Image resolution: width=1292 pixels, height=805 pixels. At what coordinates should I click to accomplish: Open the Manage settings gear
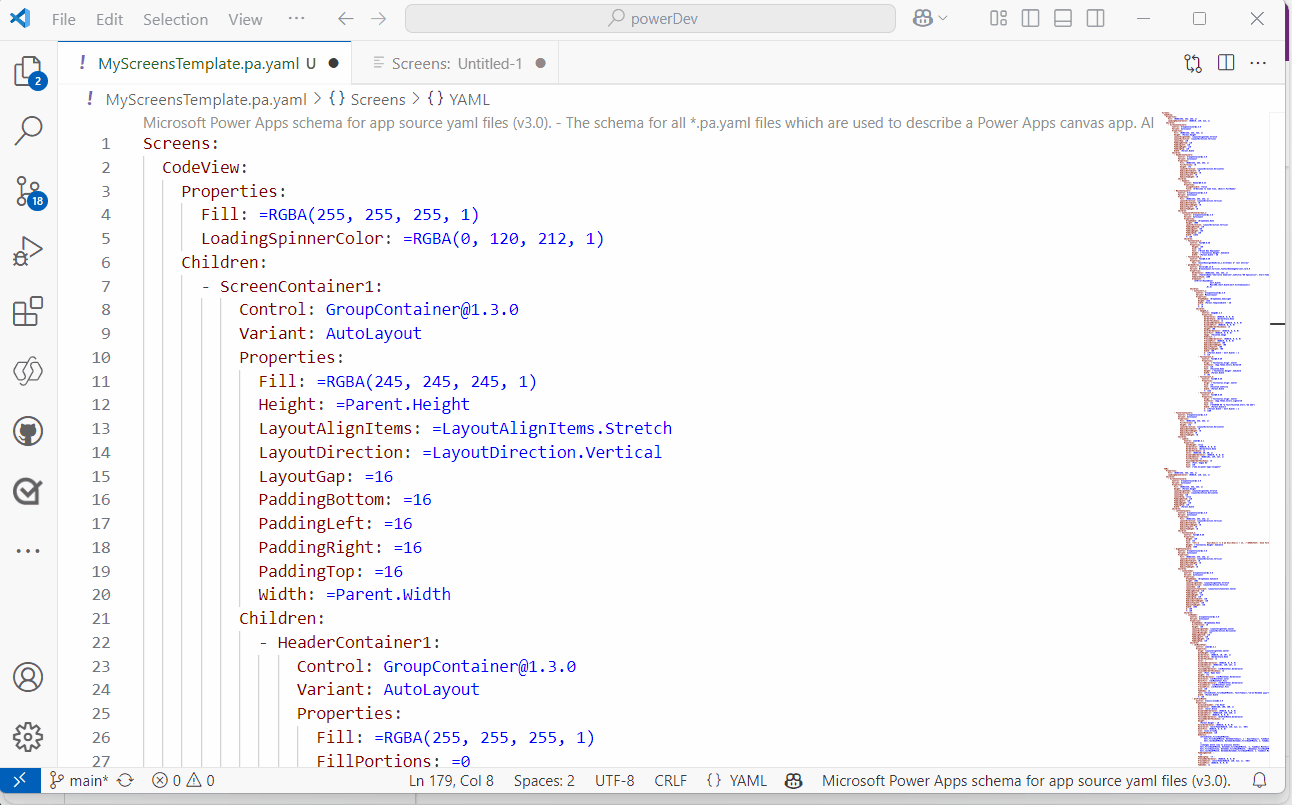click(28, 737)
